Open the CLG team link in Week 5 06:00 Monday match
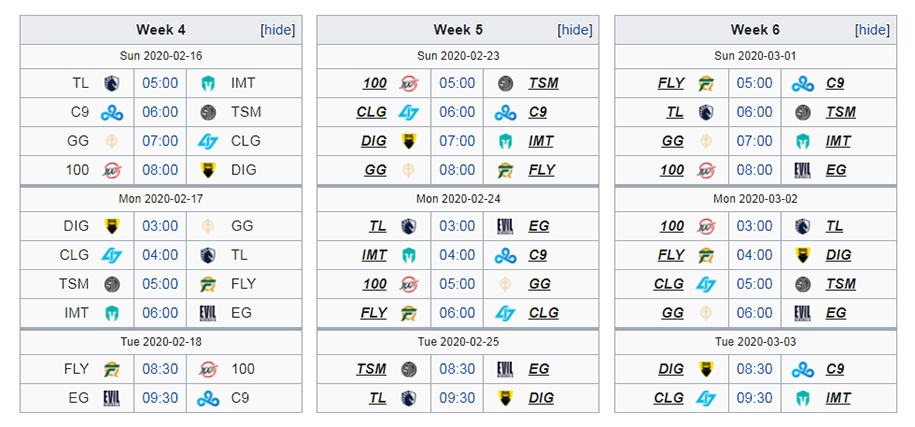The width and height of the screenshot is (915, 427). click(x=543, y=313)
